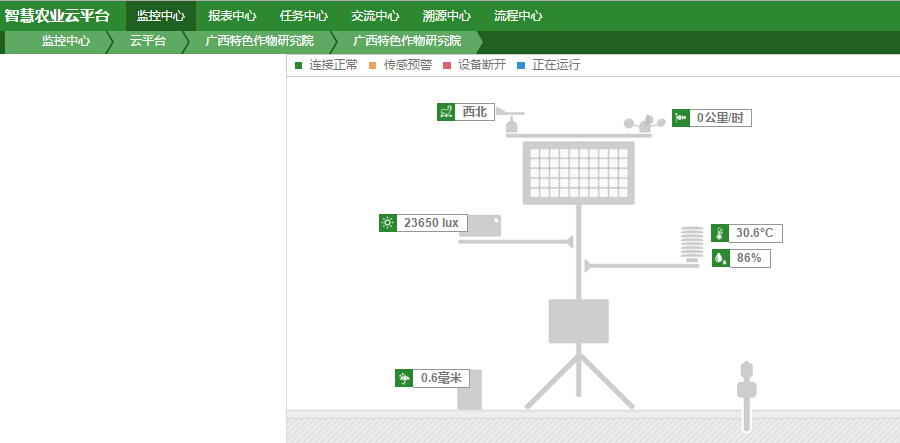The height and width of the screenshot is (443, 900).
Task: Switch to the 报表中心 tab
Action: pyautogui.click(x=232, y=16)
